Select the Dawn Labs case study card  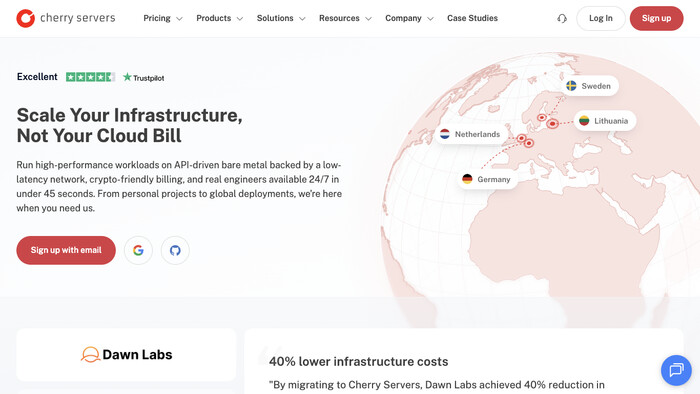click(126, 355)
